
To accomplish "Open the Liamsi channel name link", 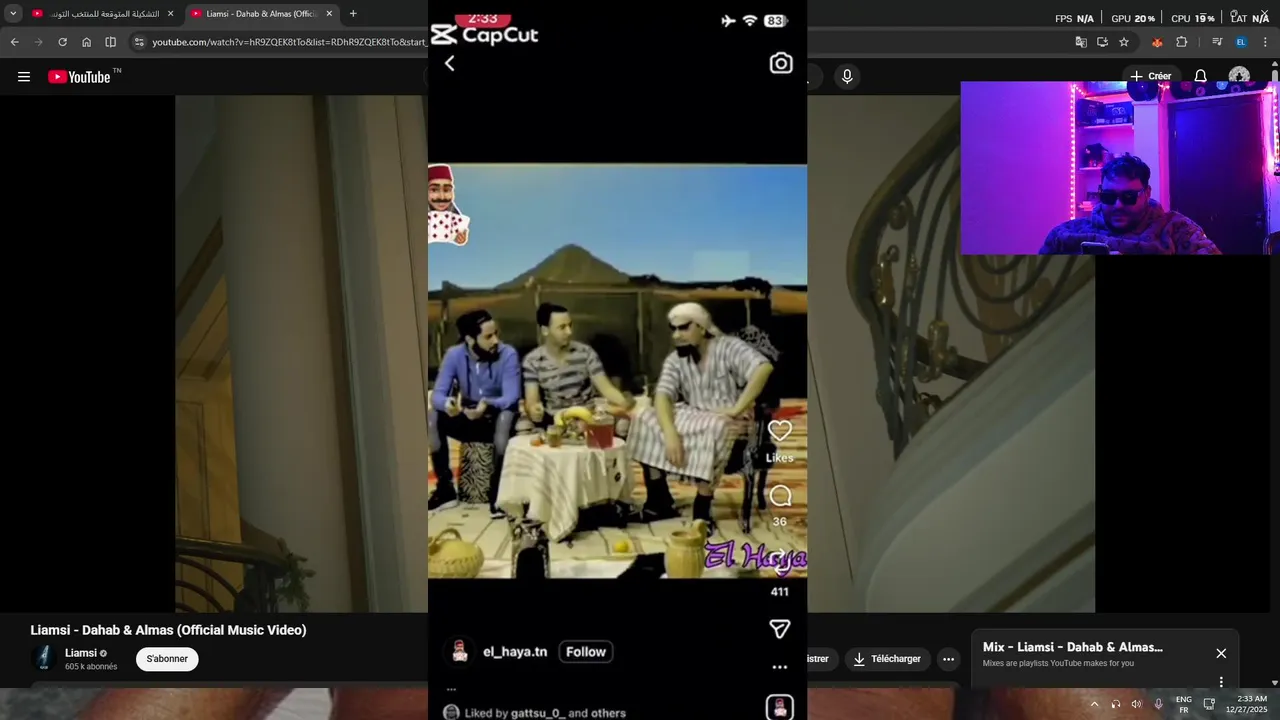I will (x=81, y=653).
